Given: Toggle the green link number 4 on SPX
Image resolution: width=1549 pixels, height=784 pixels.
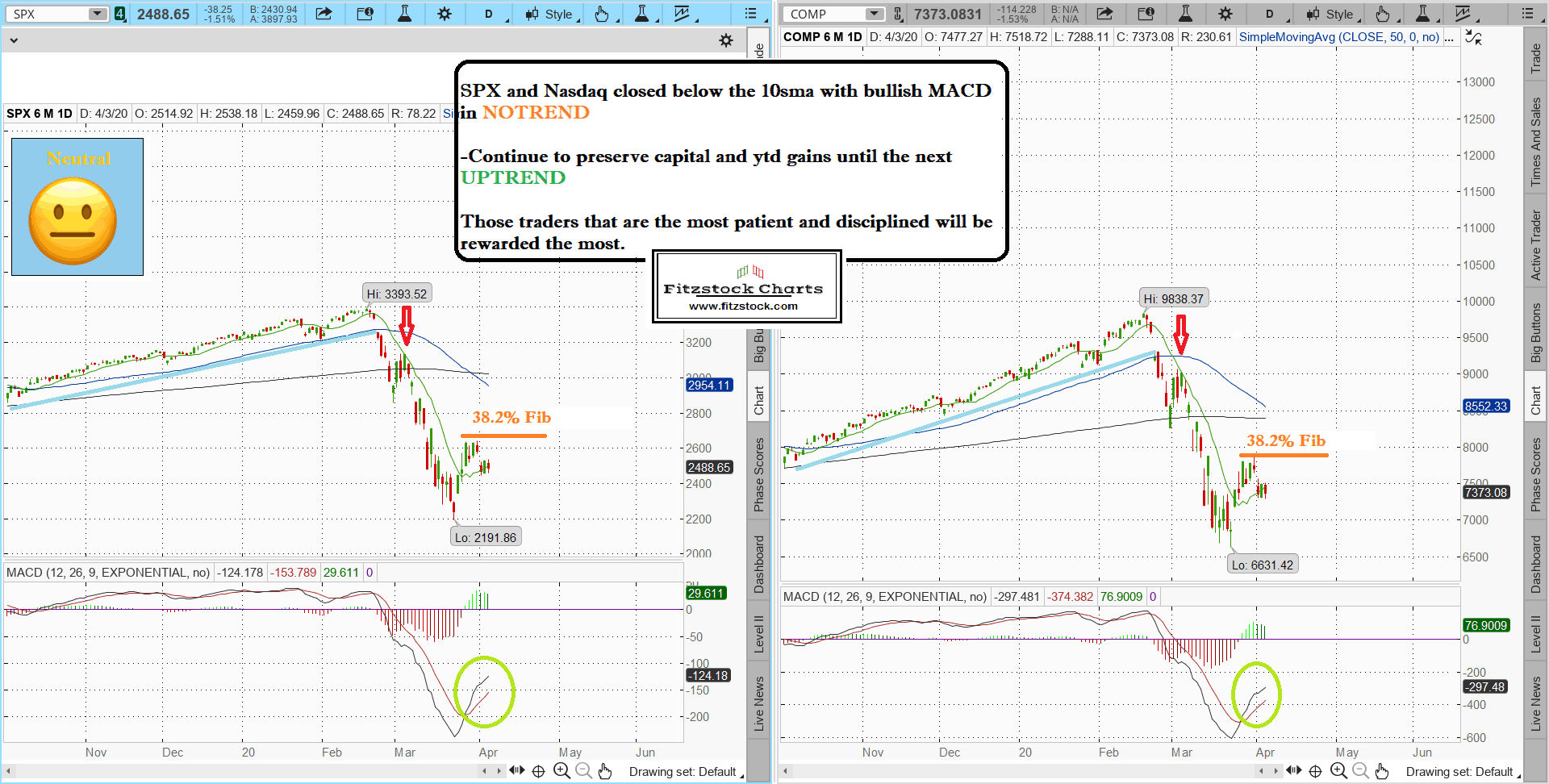Looking at the screenshot, I should point(119,14).
